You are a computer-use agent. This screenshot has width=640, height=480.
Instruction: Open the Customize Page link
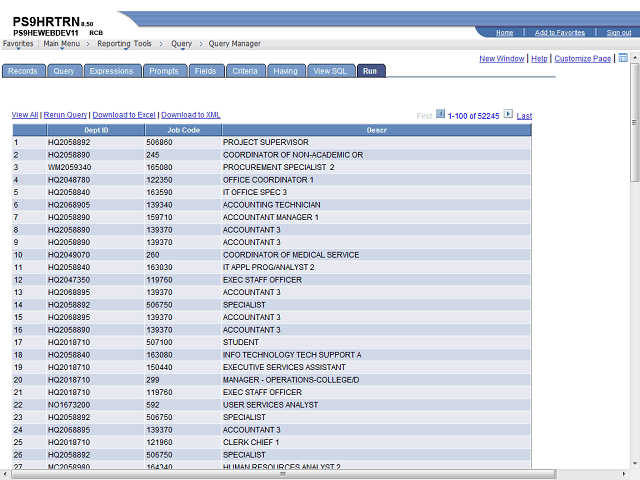tap(582, 59)
